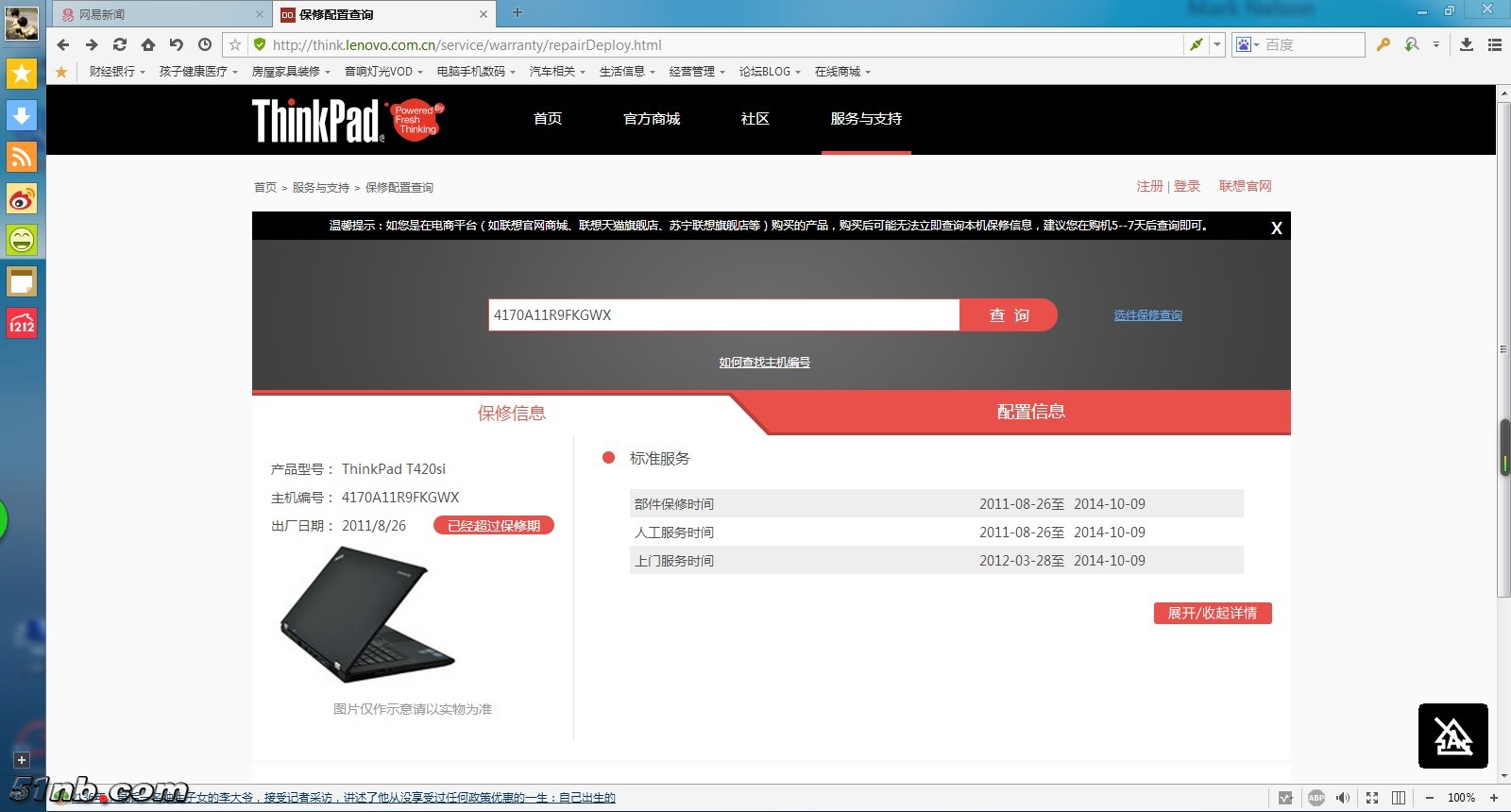This screenshot has height=812, width=1511.
Task: Open 服务与支持 in ThinkPad navigation
Action: (866, 119)
